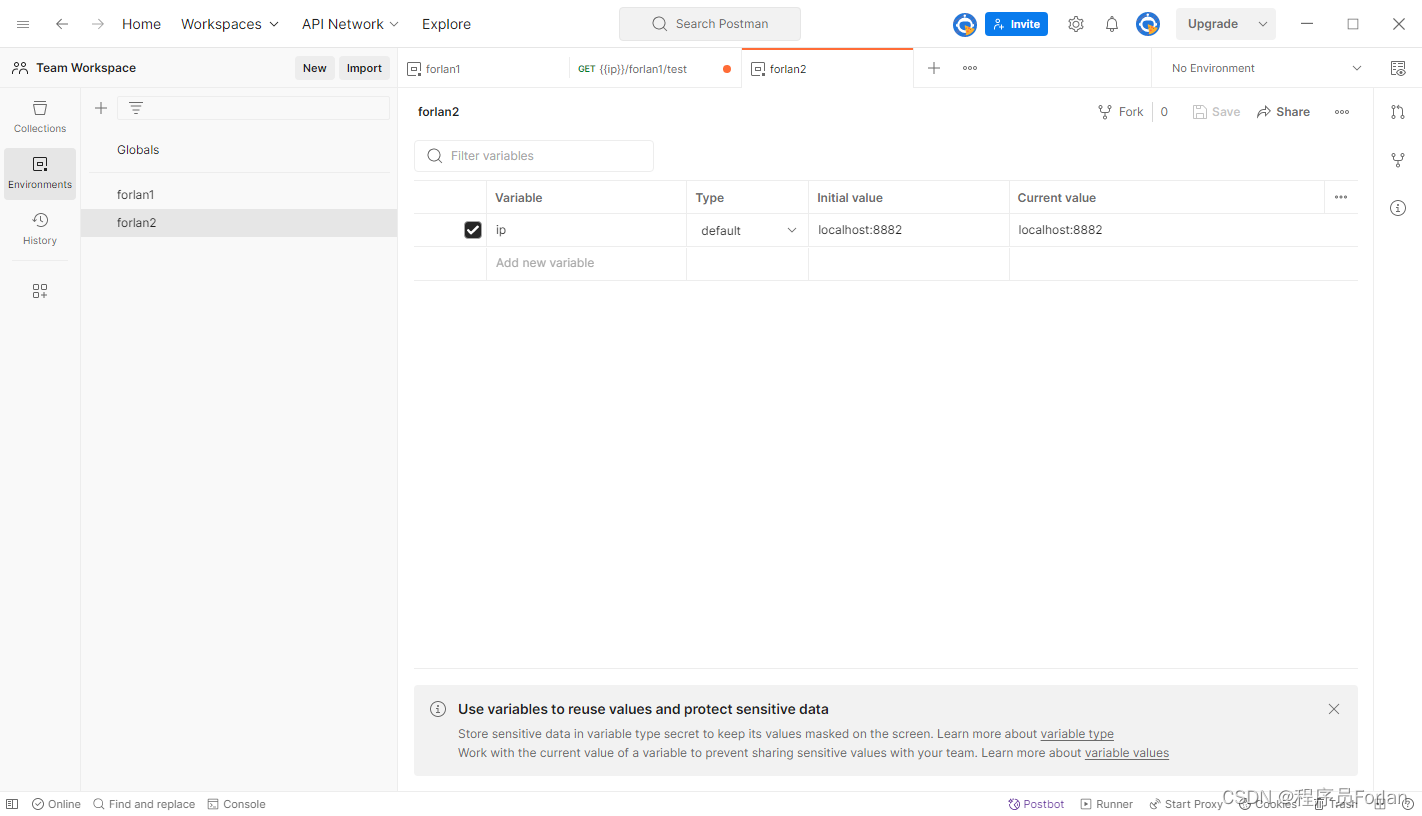Go back with the left arrow
This screenshot has width=1422, height=816.
tap(62, 24)
